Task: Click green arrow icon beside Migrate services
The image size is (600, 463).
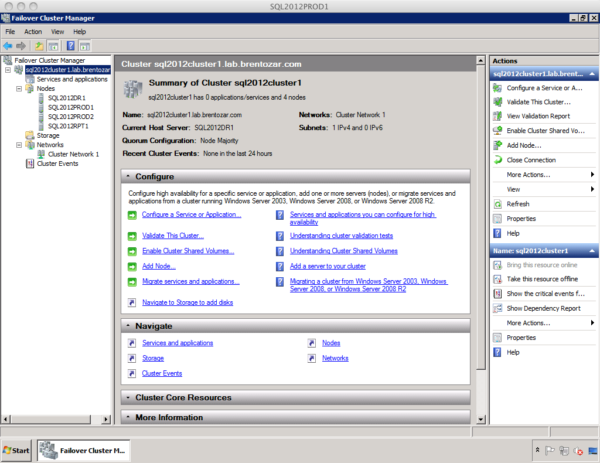Action: tap(132, 282)
